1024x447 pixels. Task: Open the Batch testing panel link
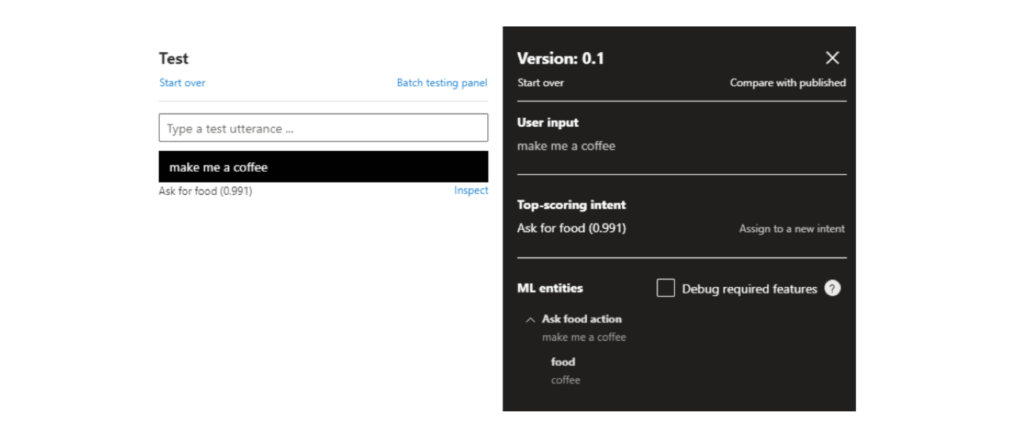click(x=442, y=83)
